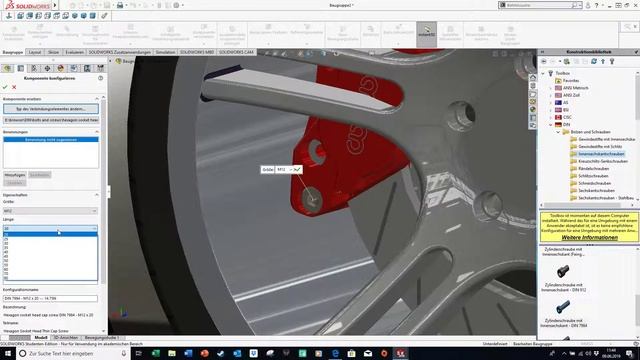Viewport: 640px width, 360px height.
Task: Select the Isometric view cube icon
Action: [x=75, y=16]
